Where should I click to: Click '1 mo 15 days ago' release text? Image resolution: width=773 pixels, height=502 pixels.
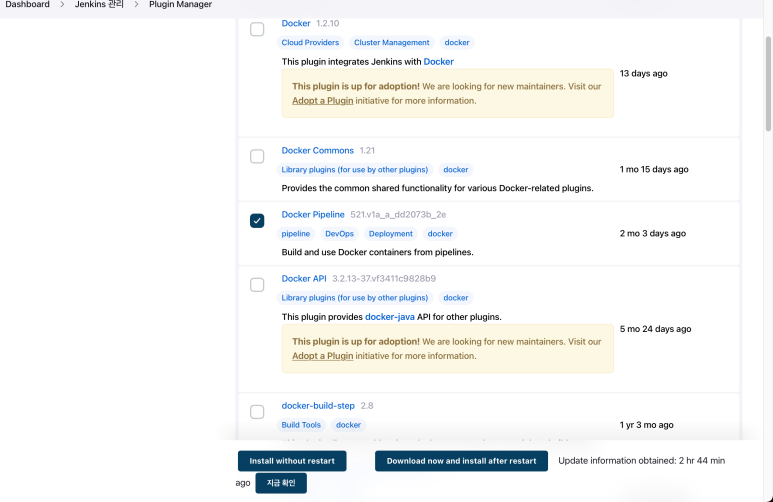click(x=654, y=169)
